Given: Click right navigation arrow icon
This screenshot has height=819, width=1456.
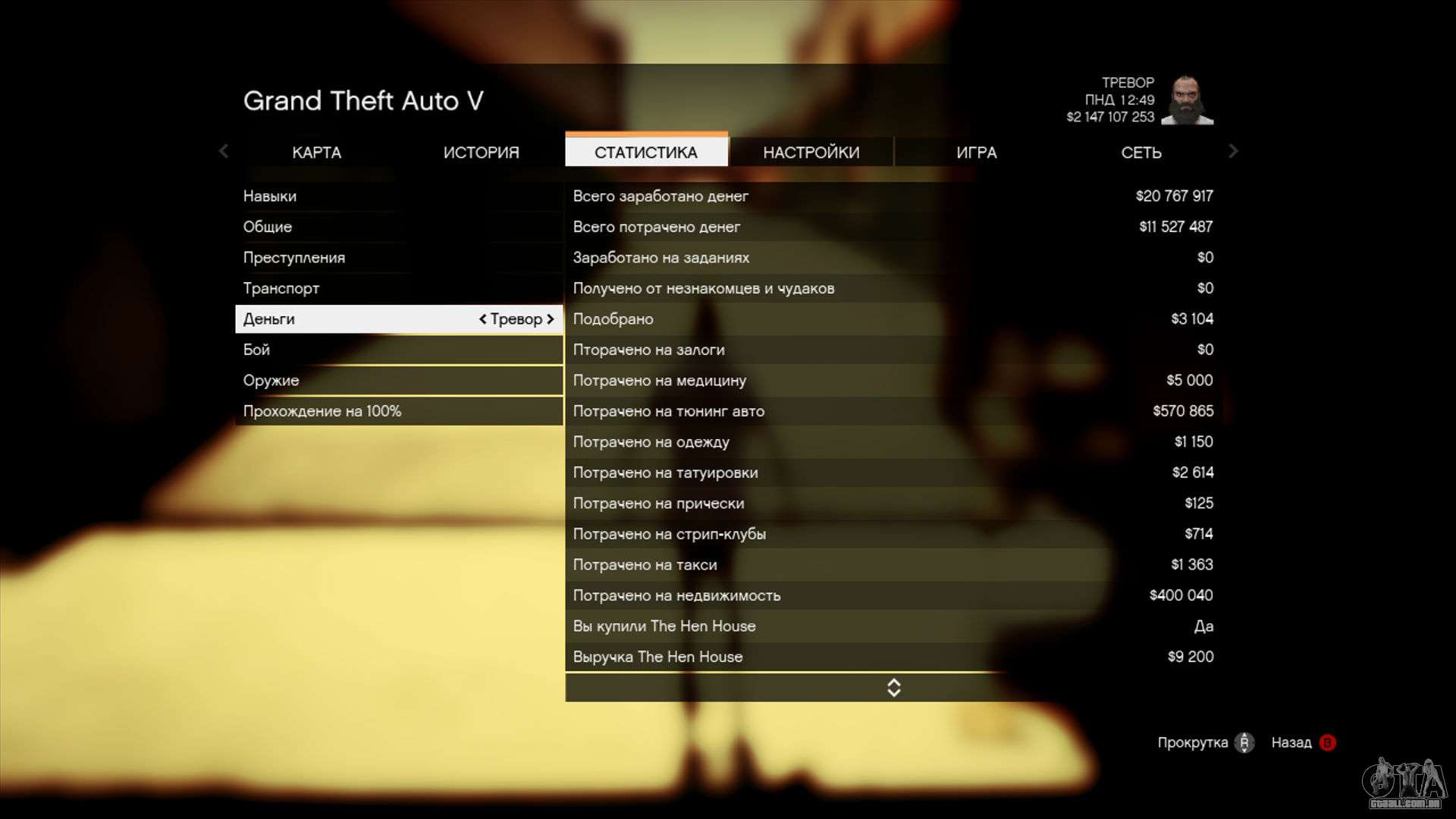Looking at the screenshot, I should (1231, 152).
